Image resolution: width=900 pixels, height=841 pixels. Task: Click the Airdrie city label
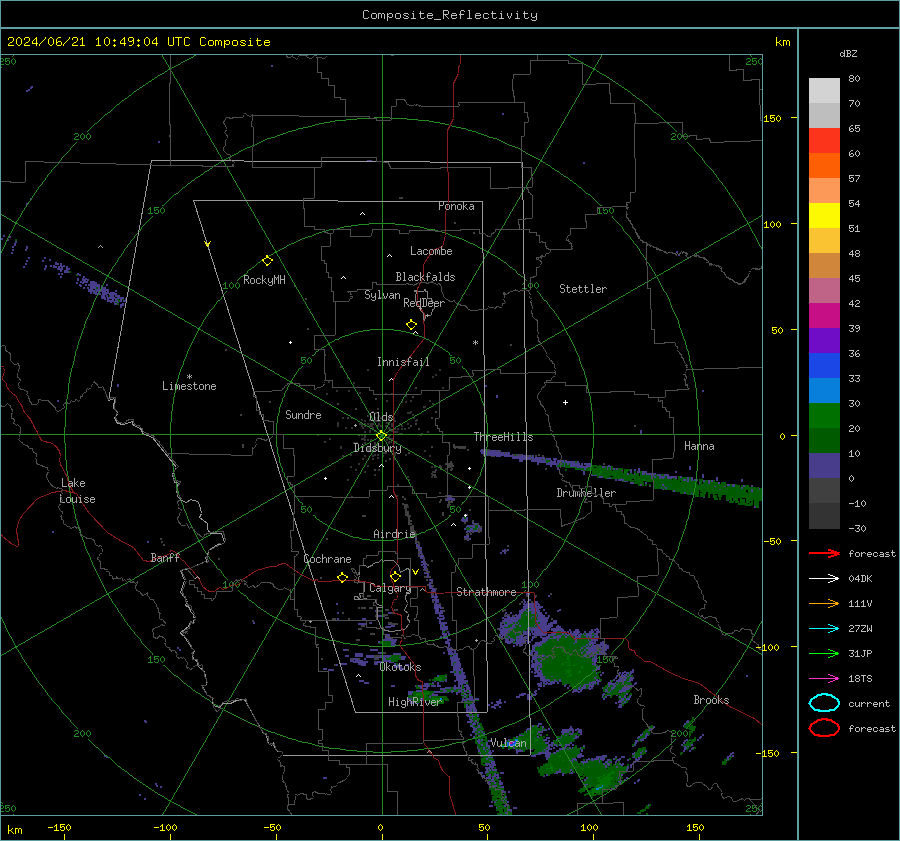click(394, 534)
